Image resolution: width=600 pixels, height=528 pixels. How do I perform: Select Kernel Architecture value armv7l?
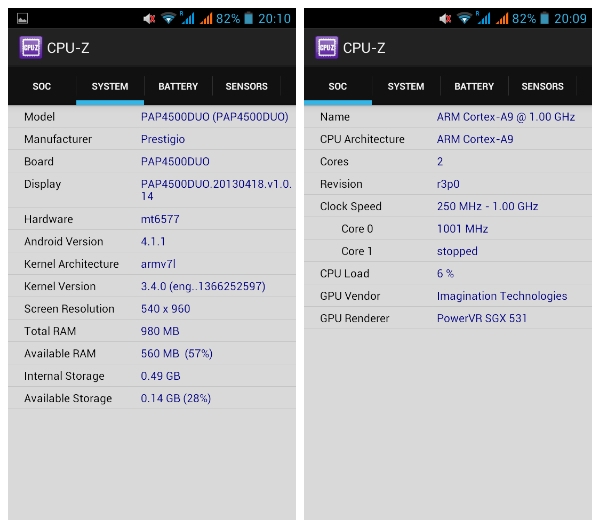tap(158, 264)
